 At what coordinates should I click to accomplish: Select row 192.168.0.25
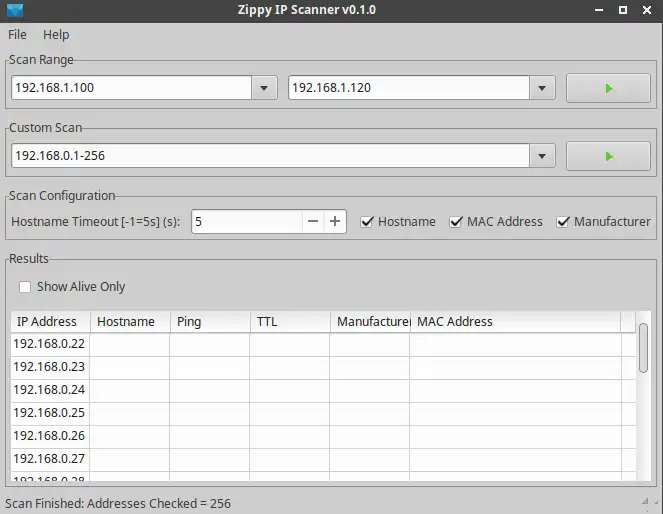pos(323,413)
